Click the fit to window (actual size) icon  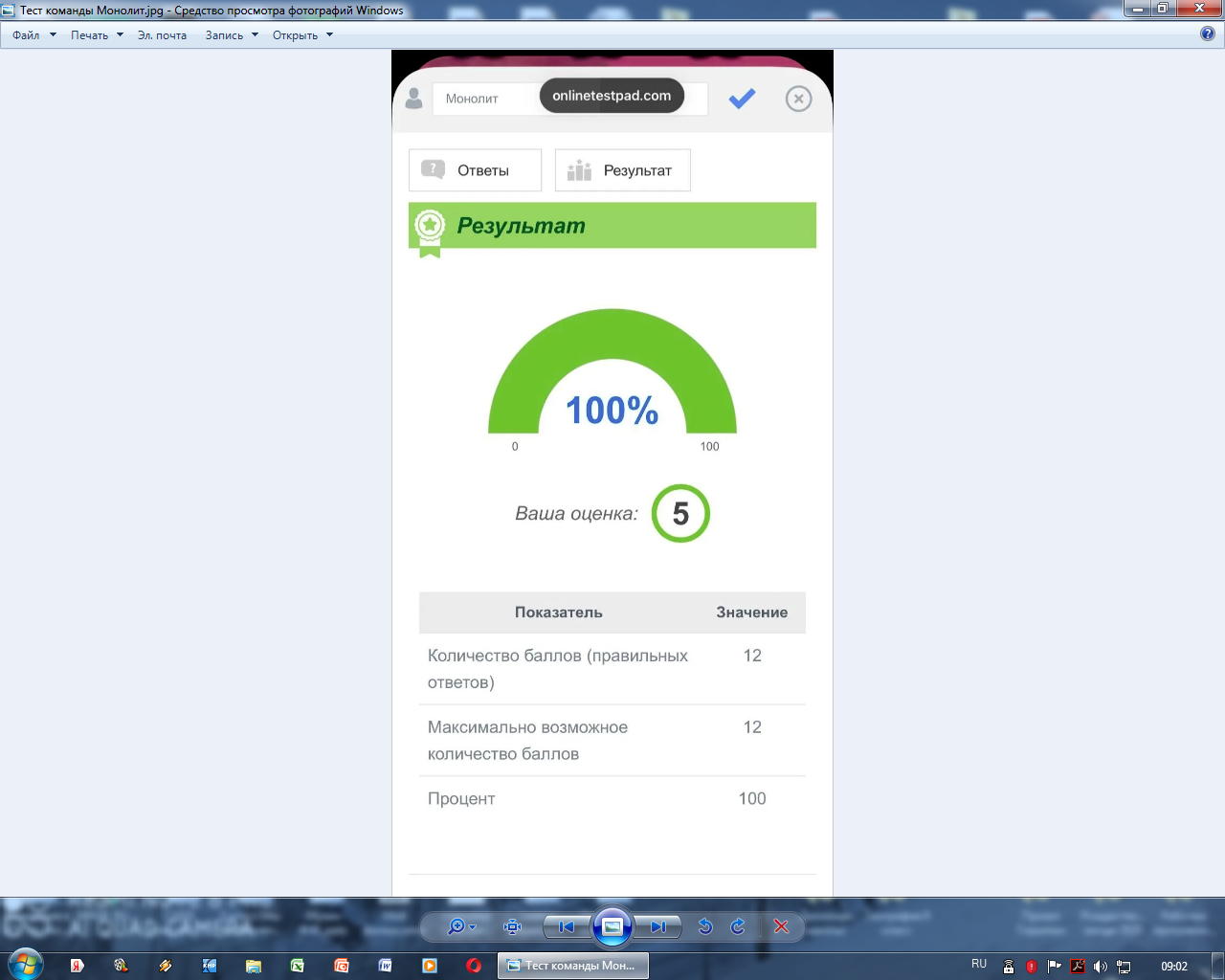pyautogui.click(x=513, y=926)
